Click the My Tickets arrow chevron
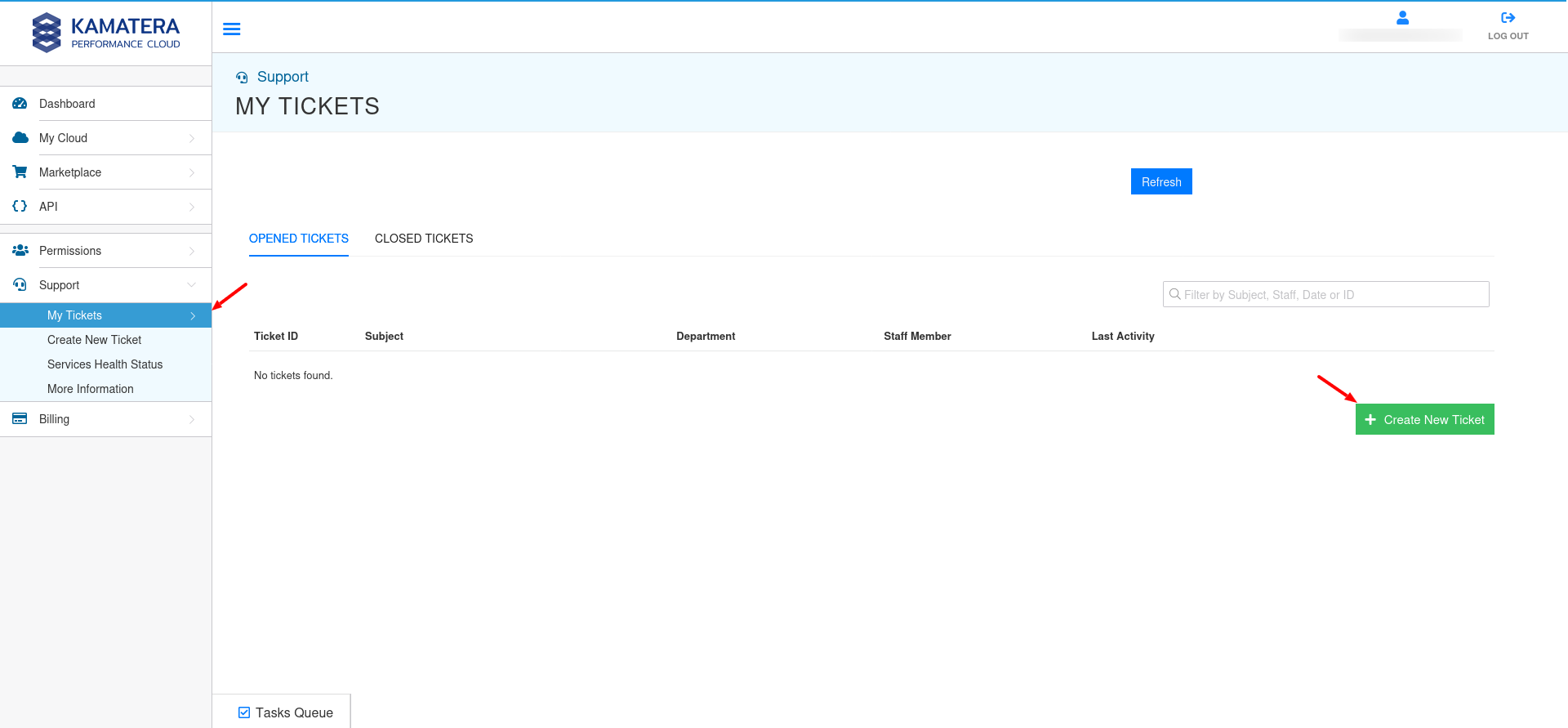This screenshot has height=728, width=1568. [x=193, y=315]
